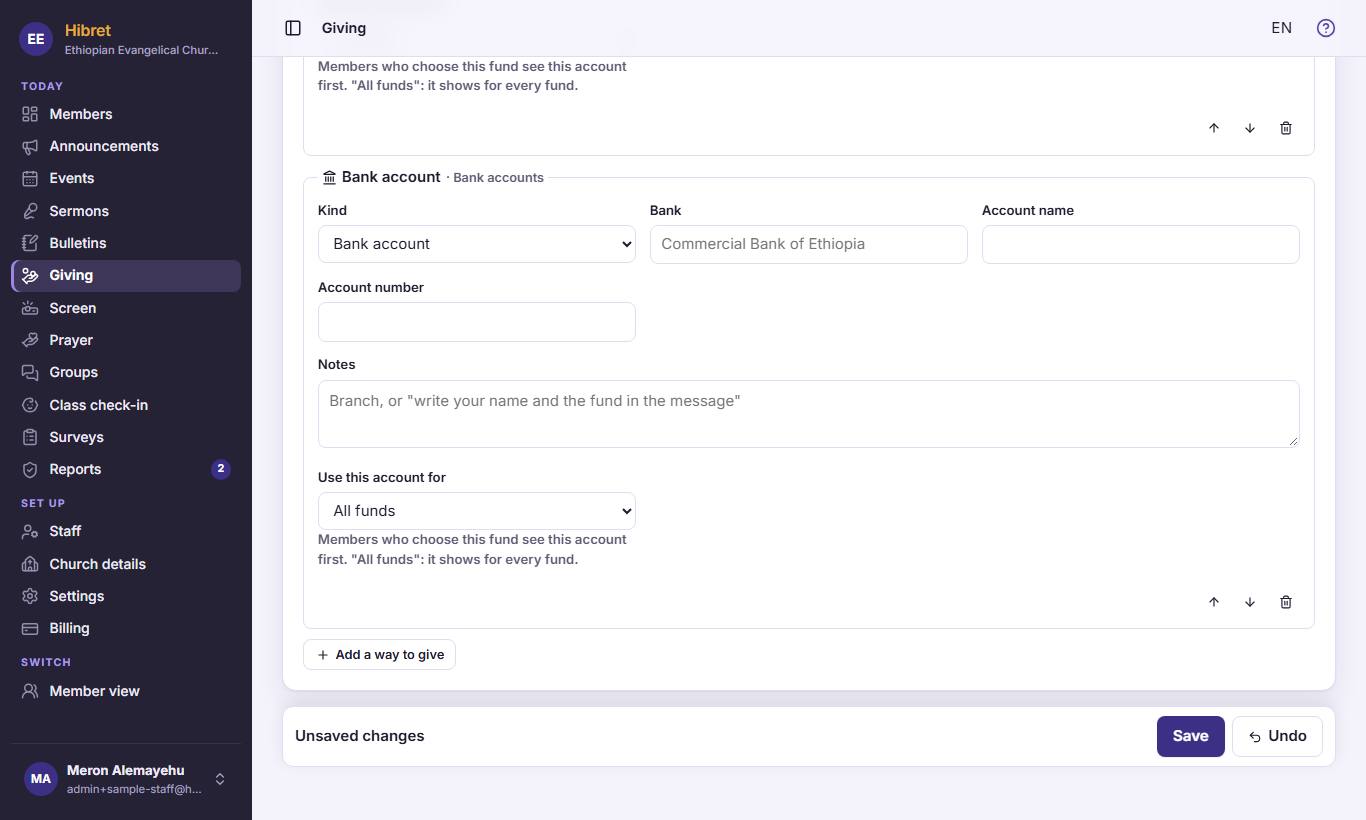Delete the Bank account card
The height and width of the screenshot is (820, 1366).
(x=1286, y=602)
